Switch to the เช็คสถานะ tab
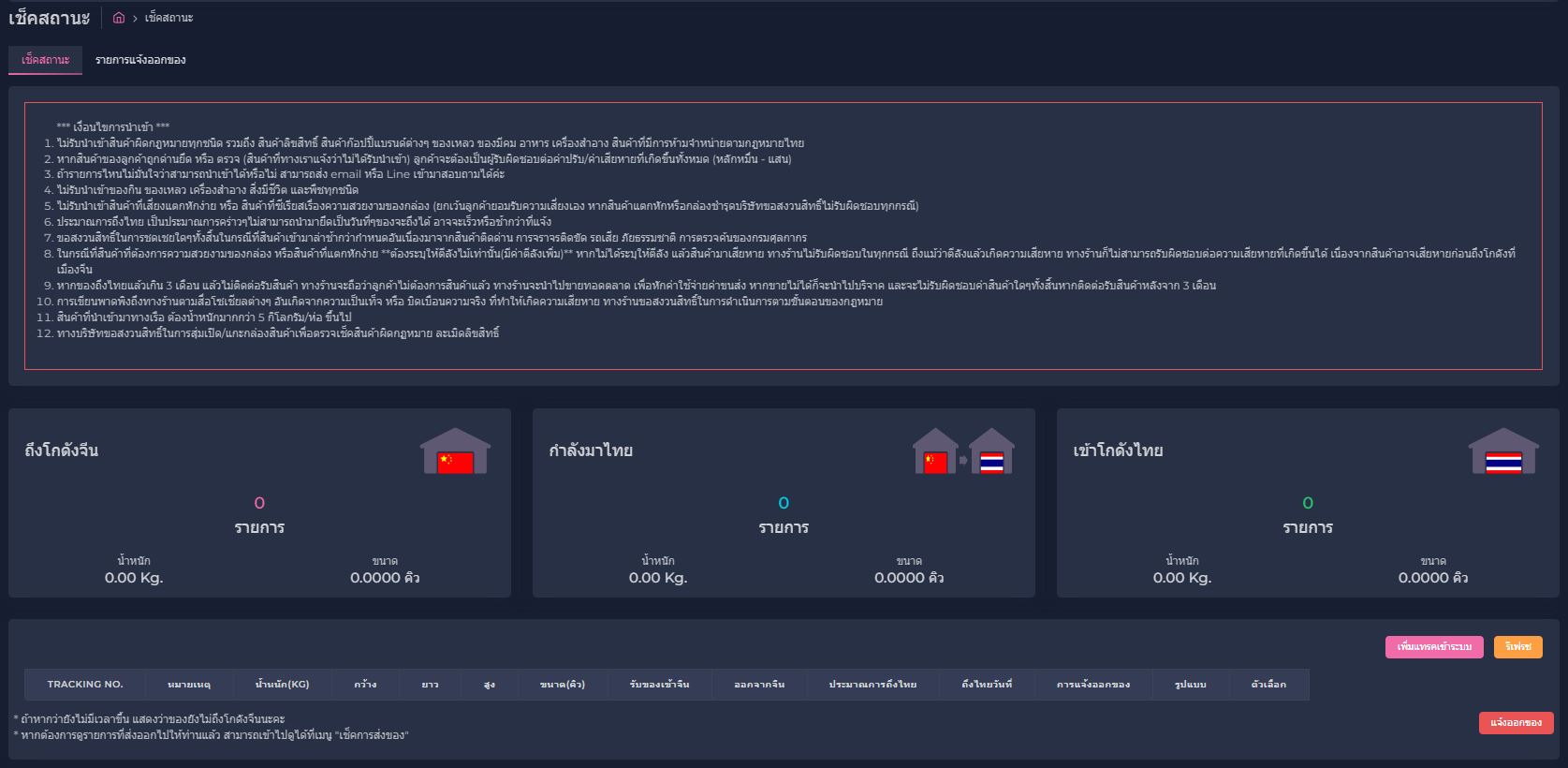The image size is (1568, 768). pyautogui.click(x=45, y=60)
